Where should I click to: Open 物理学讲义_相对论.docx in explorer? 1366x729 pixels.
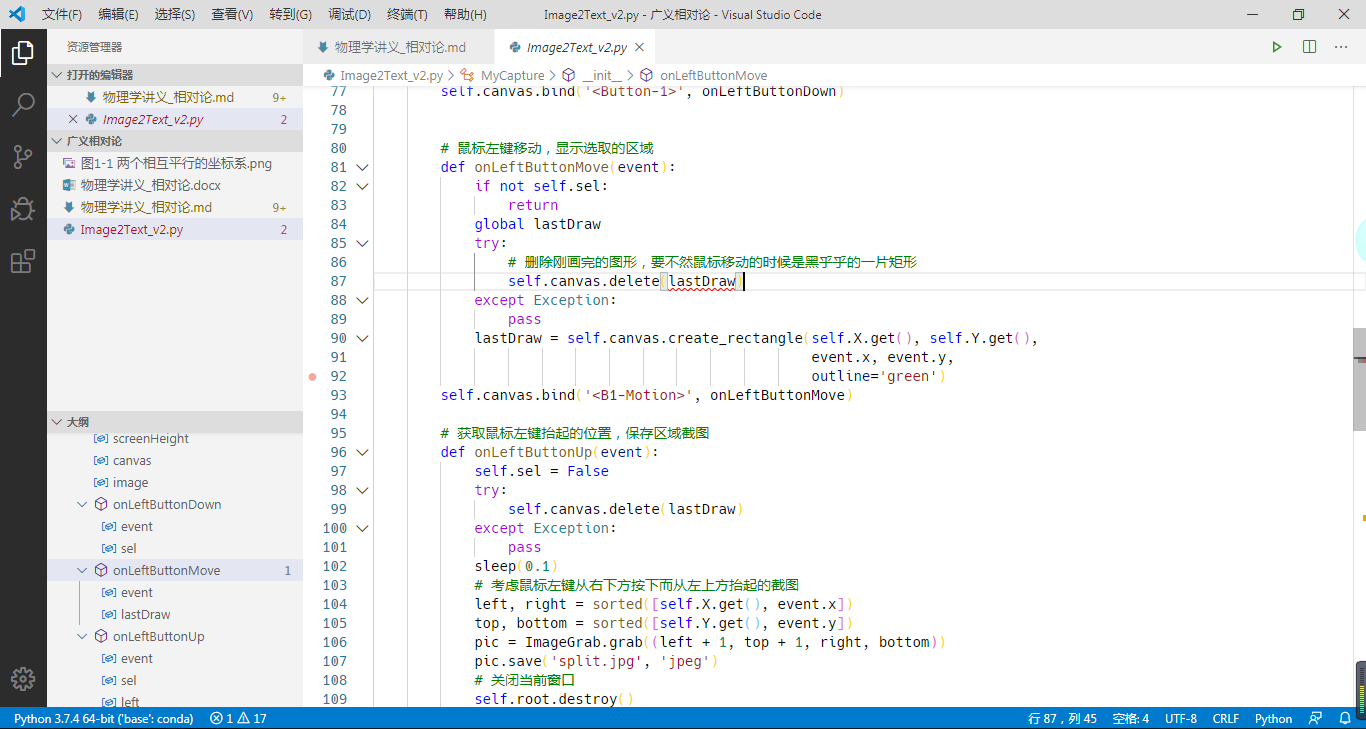pos(174,185)
